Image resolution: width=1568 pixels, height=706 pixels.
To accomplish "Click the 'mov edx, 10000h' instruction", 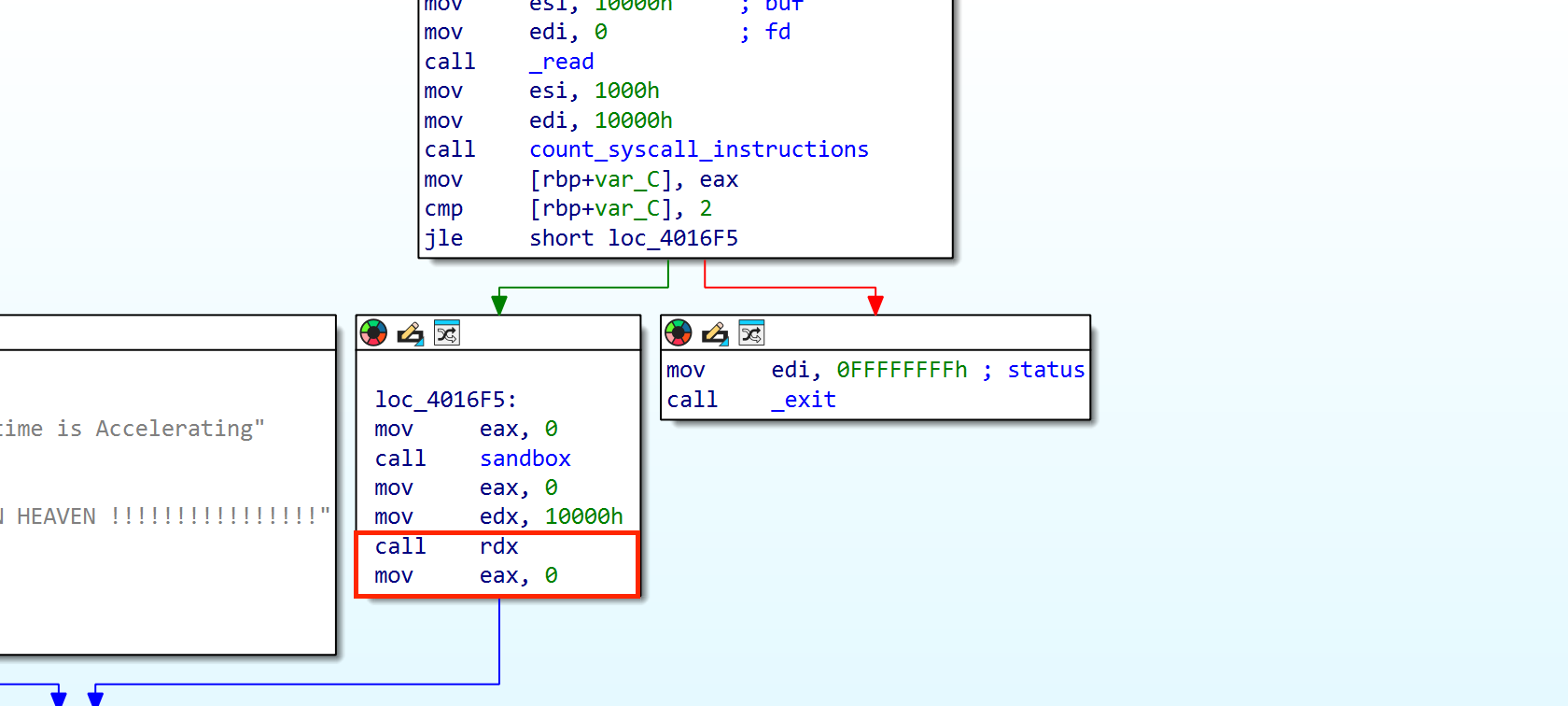I will pos(498,516).
